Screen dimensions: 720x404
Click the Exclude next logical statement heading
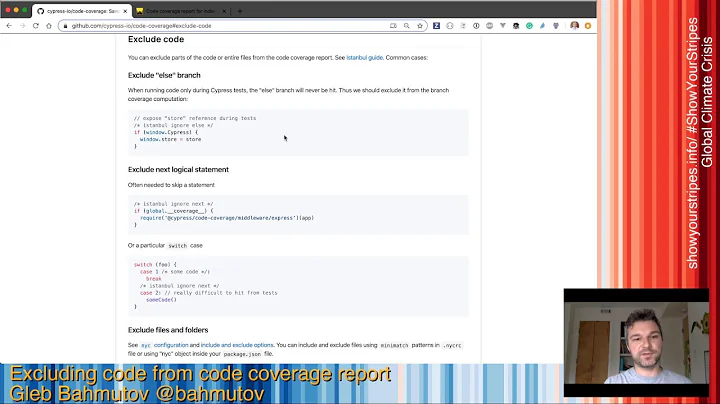pyautogui.click(x=178, y=169)
